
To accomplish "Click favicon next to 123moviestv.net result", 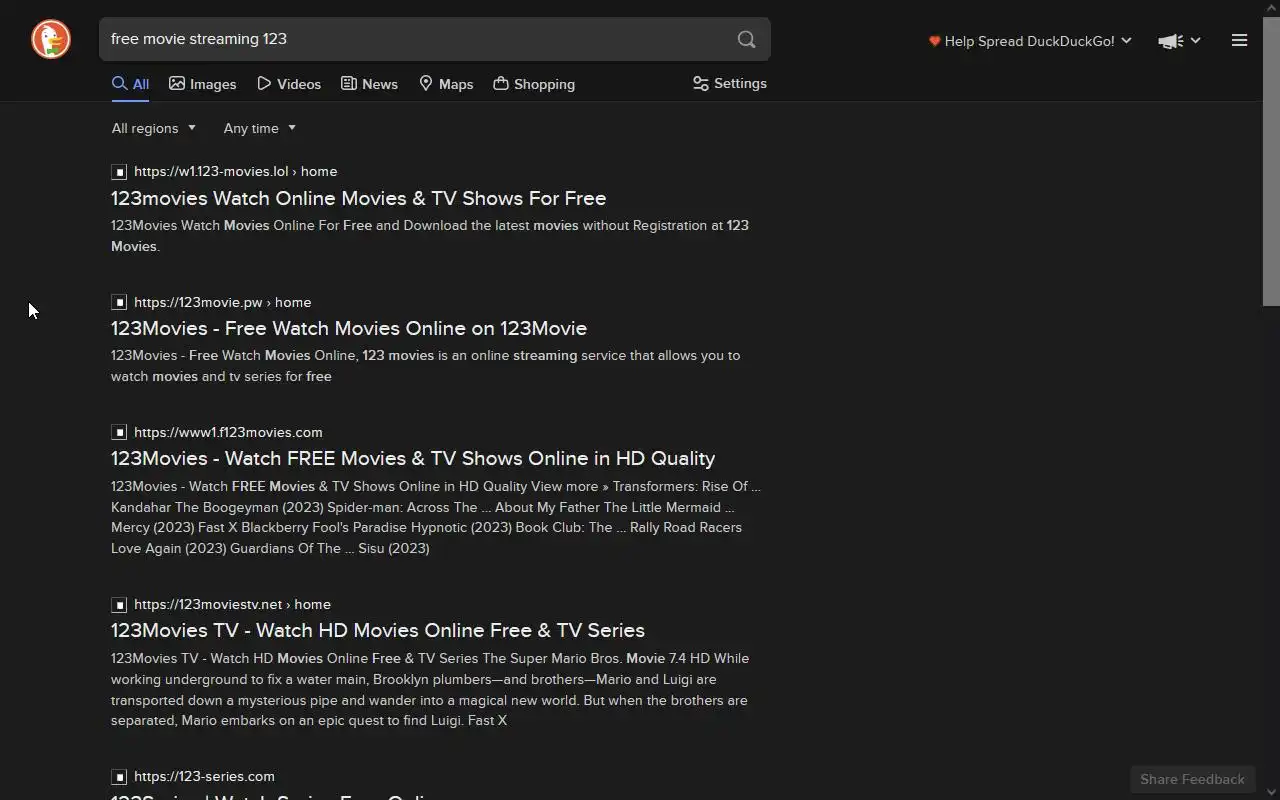I will (119, 605).
